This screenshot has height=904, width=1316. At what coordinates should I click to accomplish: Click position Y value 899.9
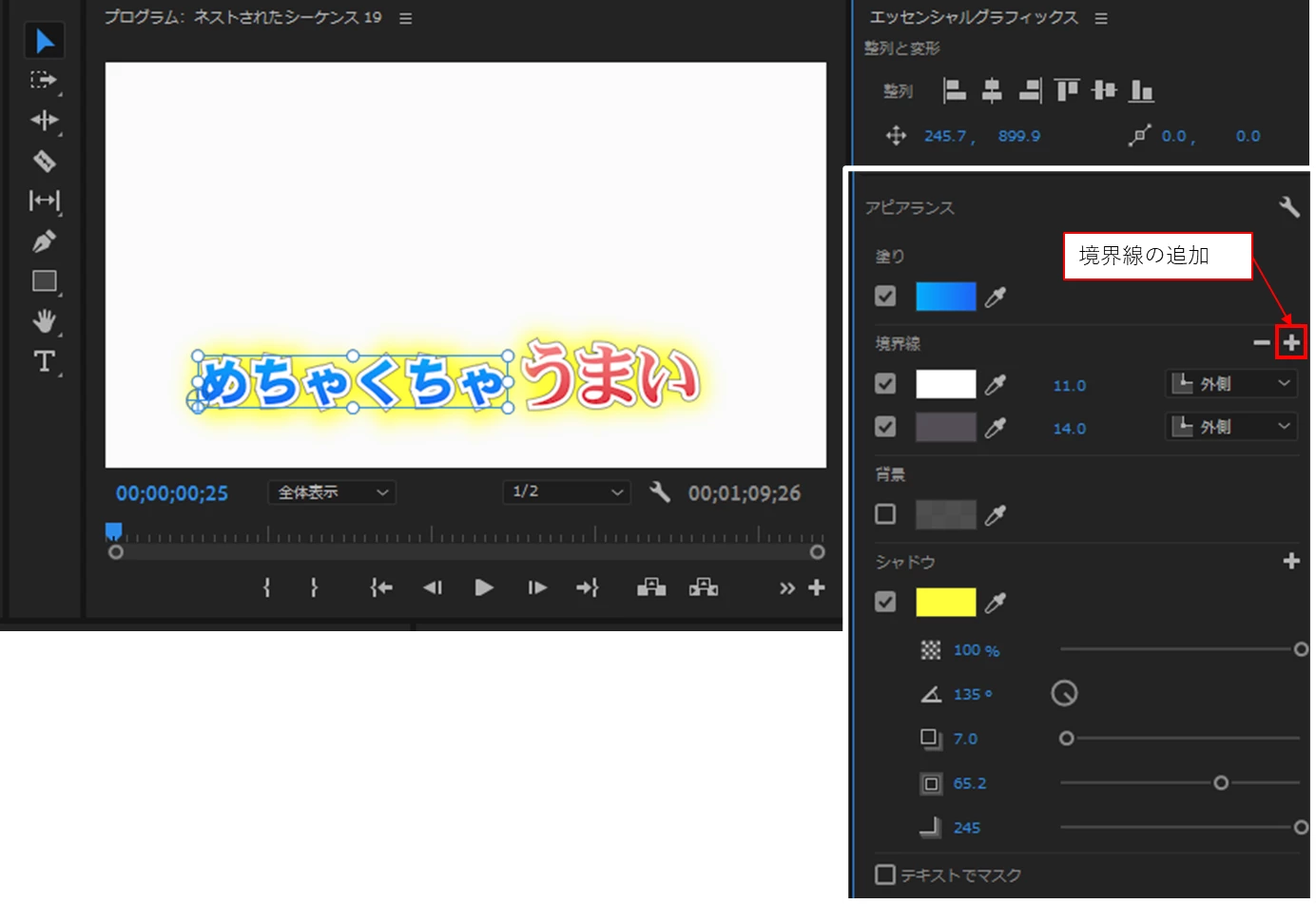tap(1018, 136)
